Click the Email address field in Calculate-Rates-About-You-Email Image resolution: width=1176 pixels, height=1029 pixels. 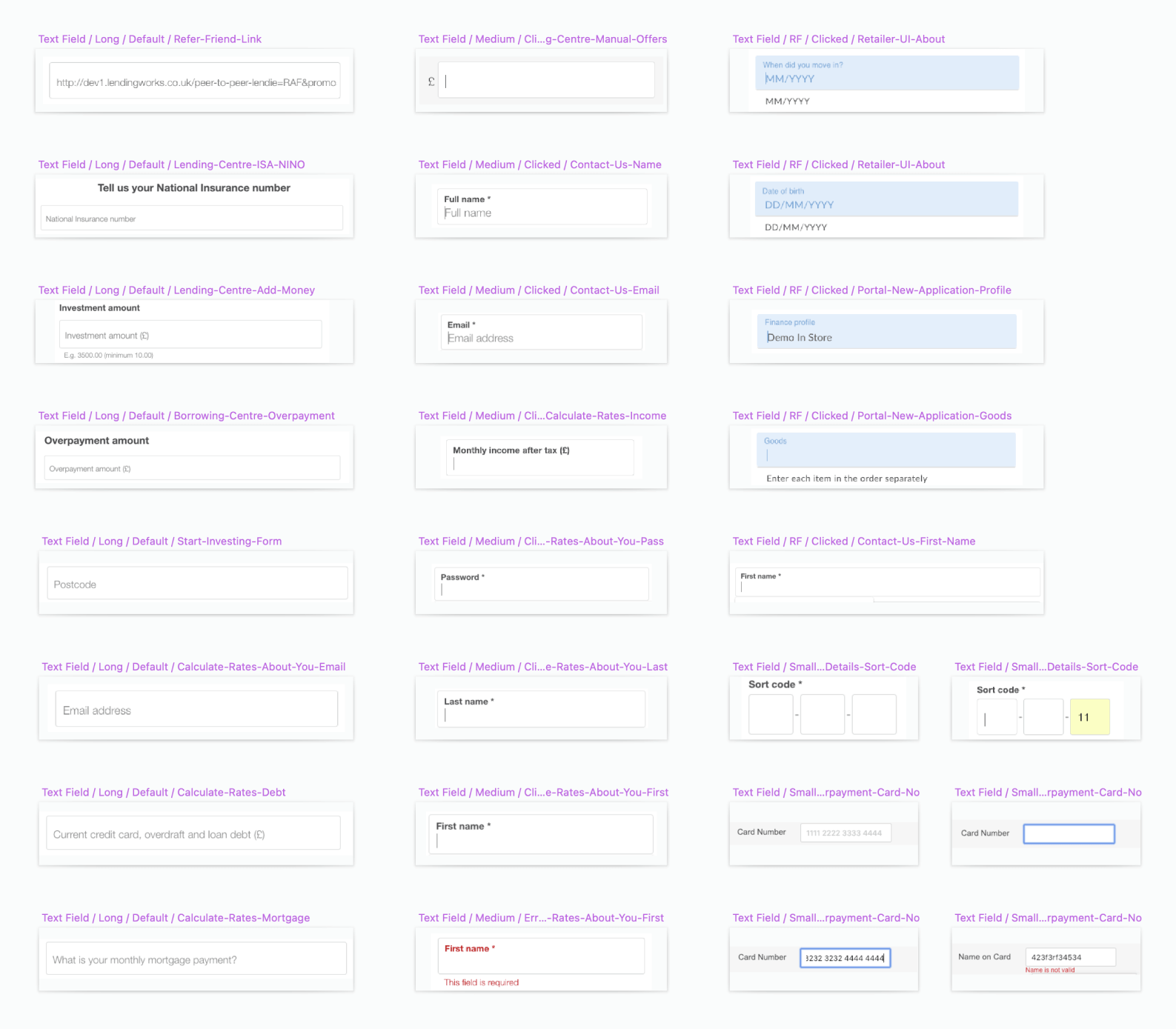196,709
